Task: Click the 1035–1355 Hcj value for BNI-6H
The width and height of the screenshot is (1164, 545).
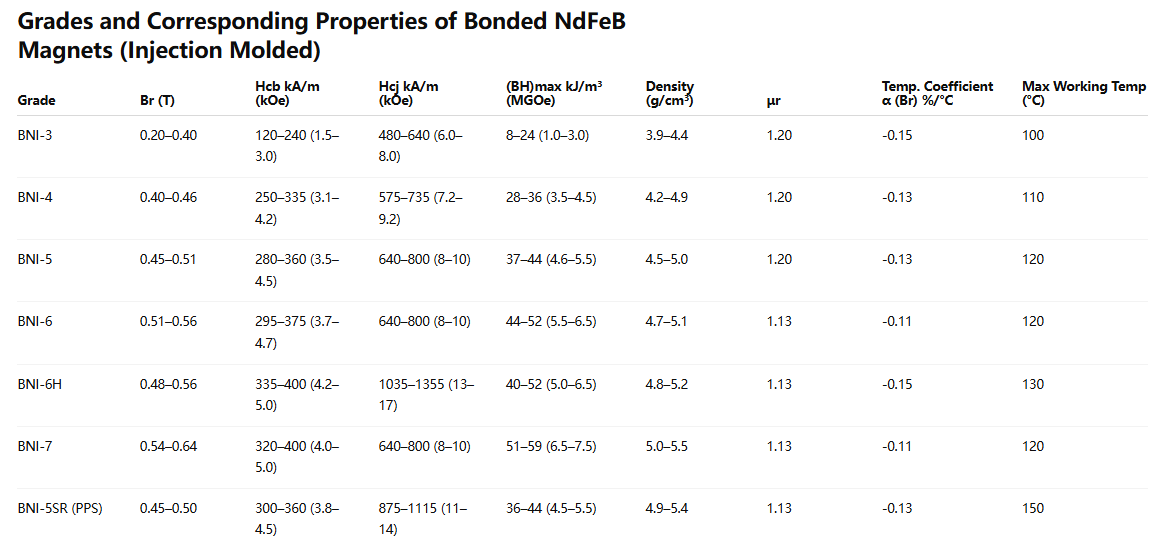Action: click(x=426, y=394)
